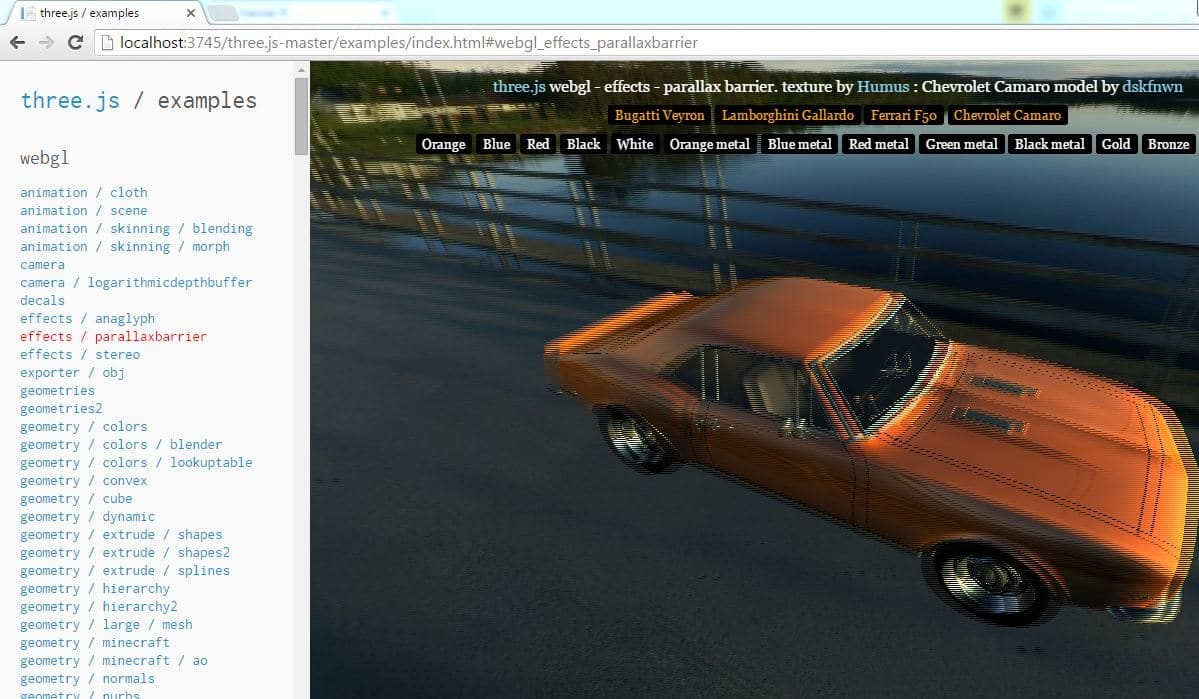The height and width of the screenshot is (699, 1199).
Task: Apply the Orange material
Action: pos(444,144)
